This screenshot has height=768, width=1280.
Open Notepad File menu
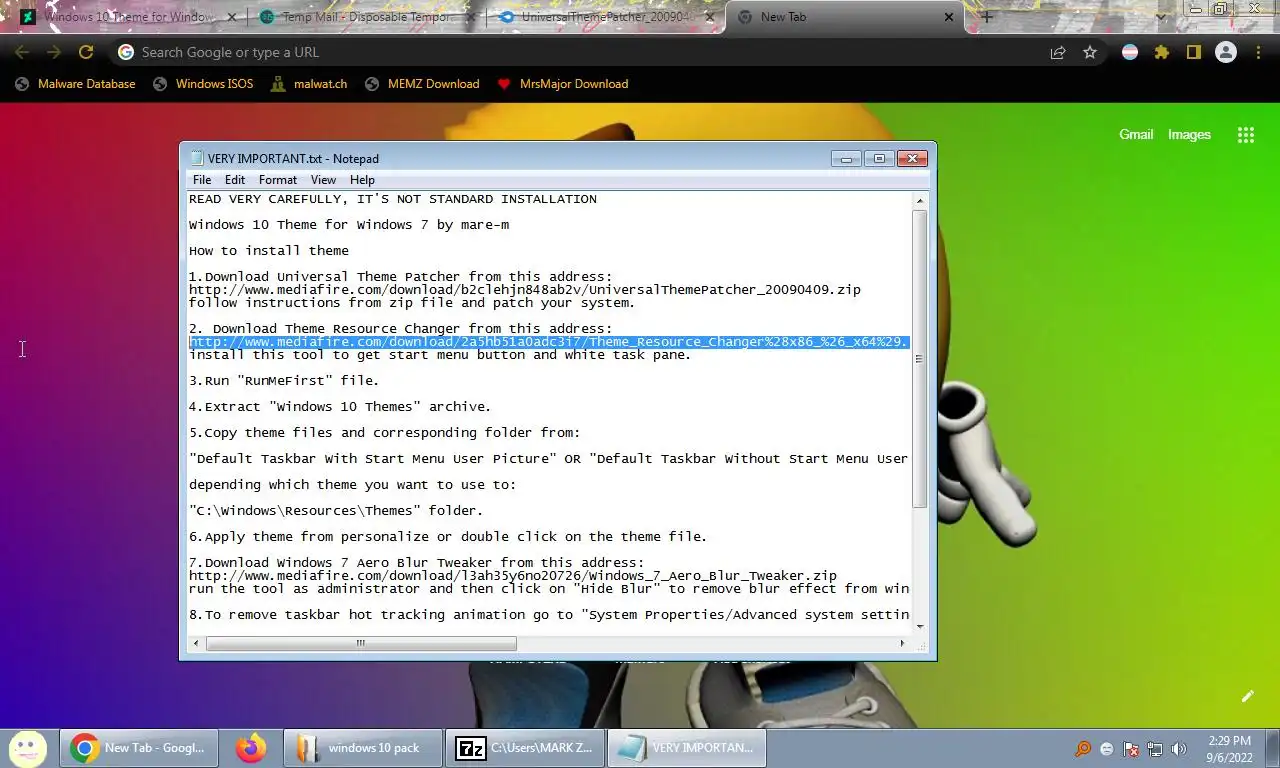[x=202, y=180]
